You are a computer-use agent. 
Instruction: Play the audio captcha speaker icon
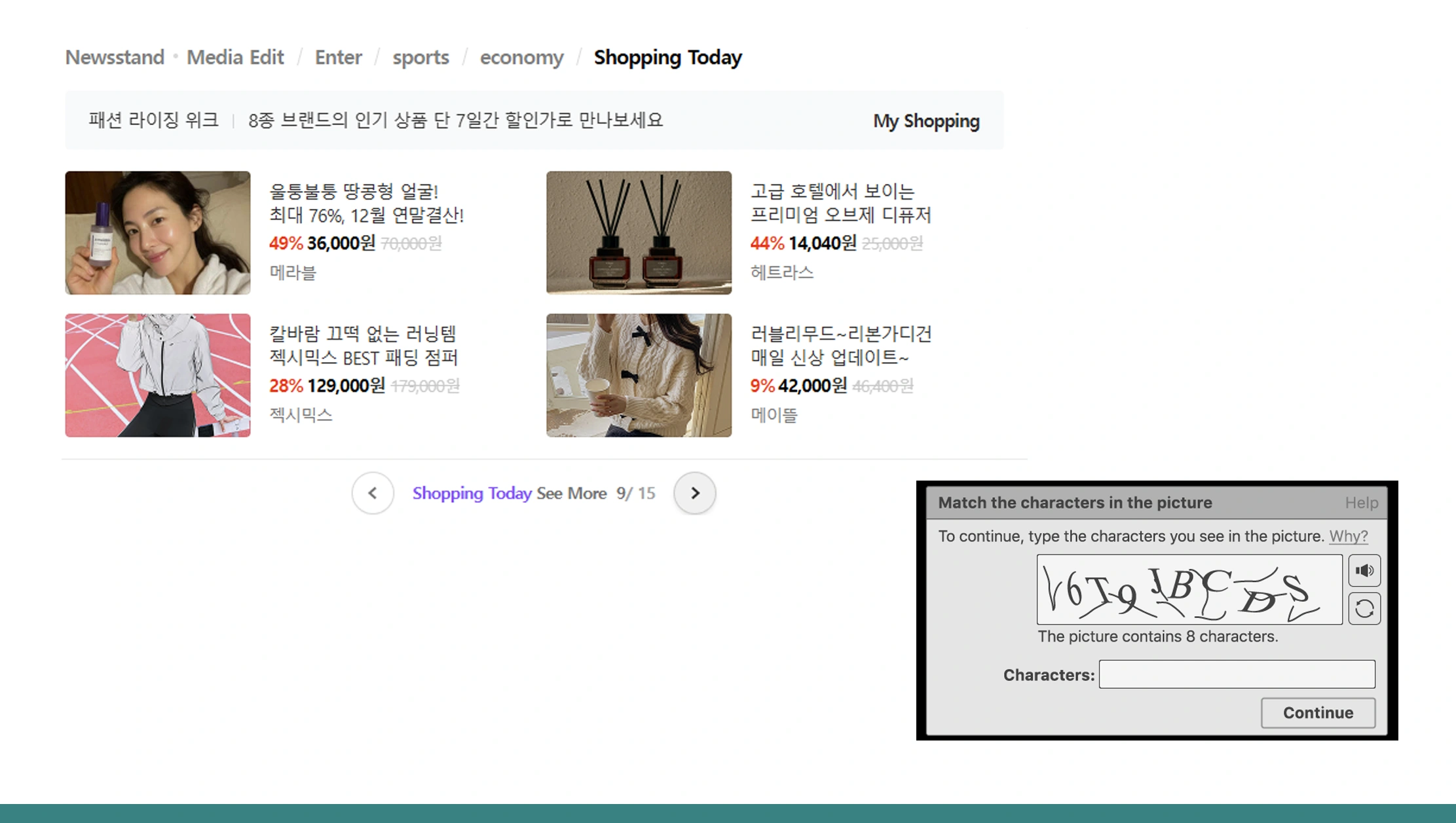1364,570
